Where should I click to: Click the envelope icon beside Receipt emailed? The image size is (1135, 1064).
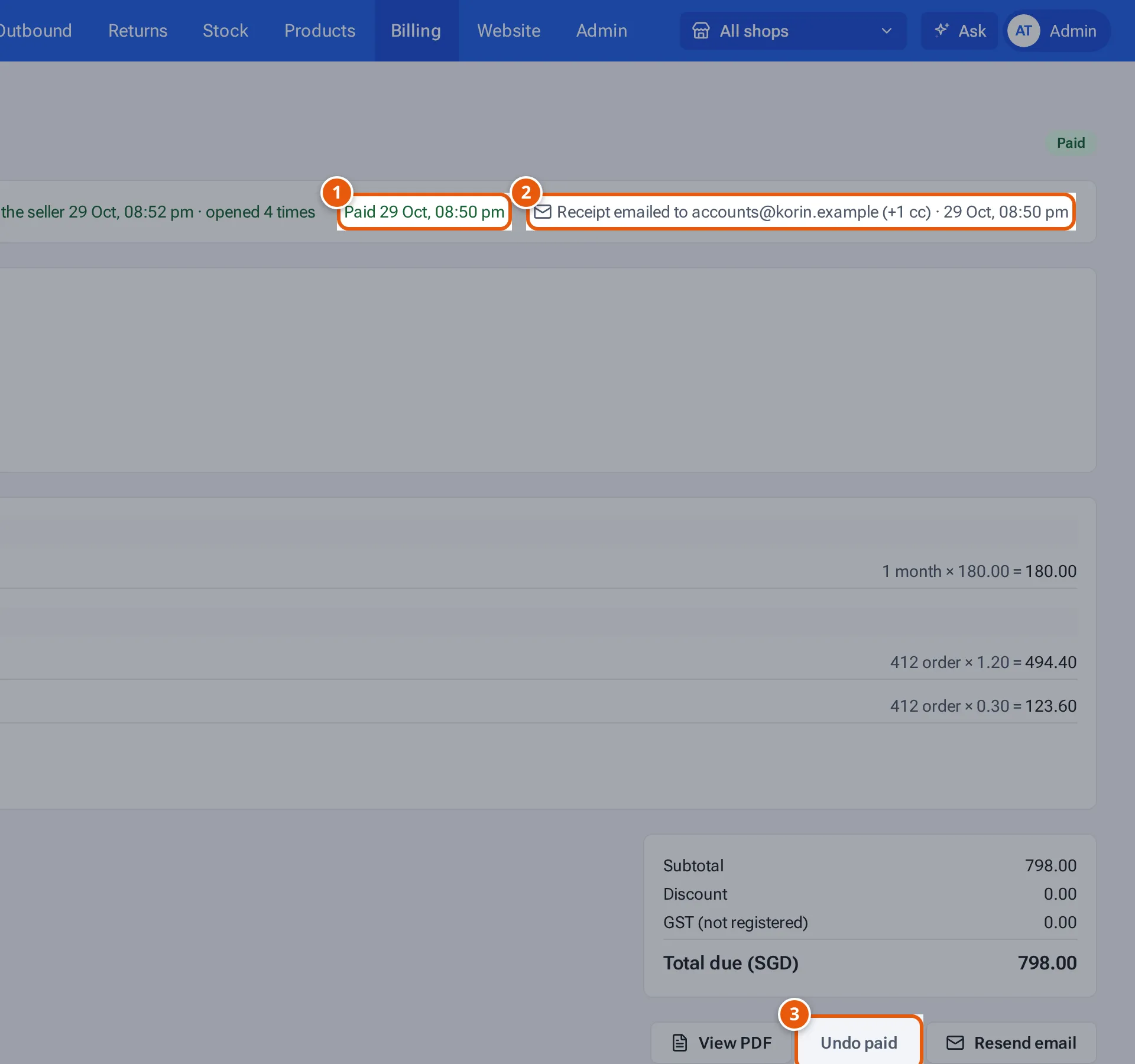pos(543,212)
